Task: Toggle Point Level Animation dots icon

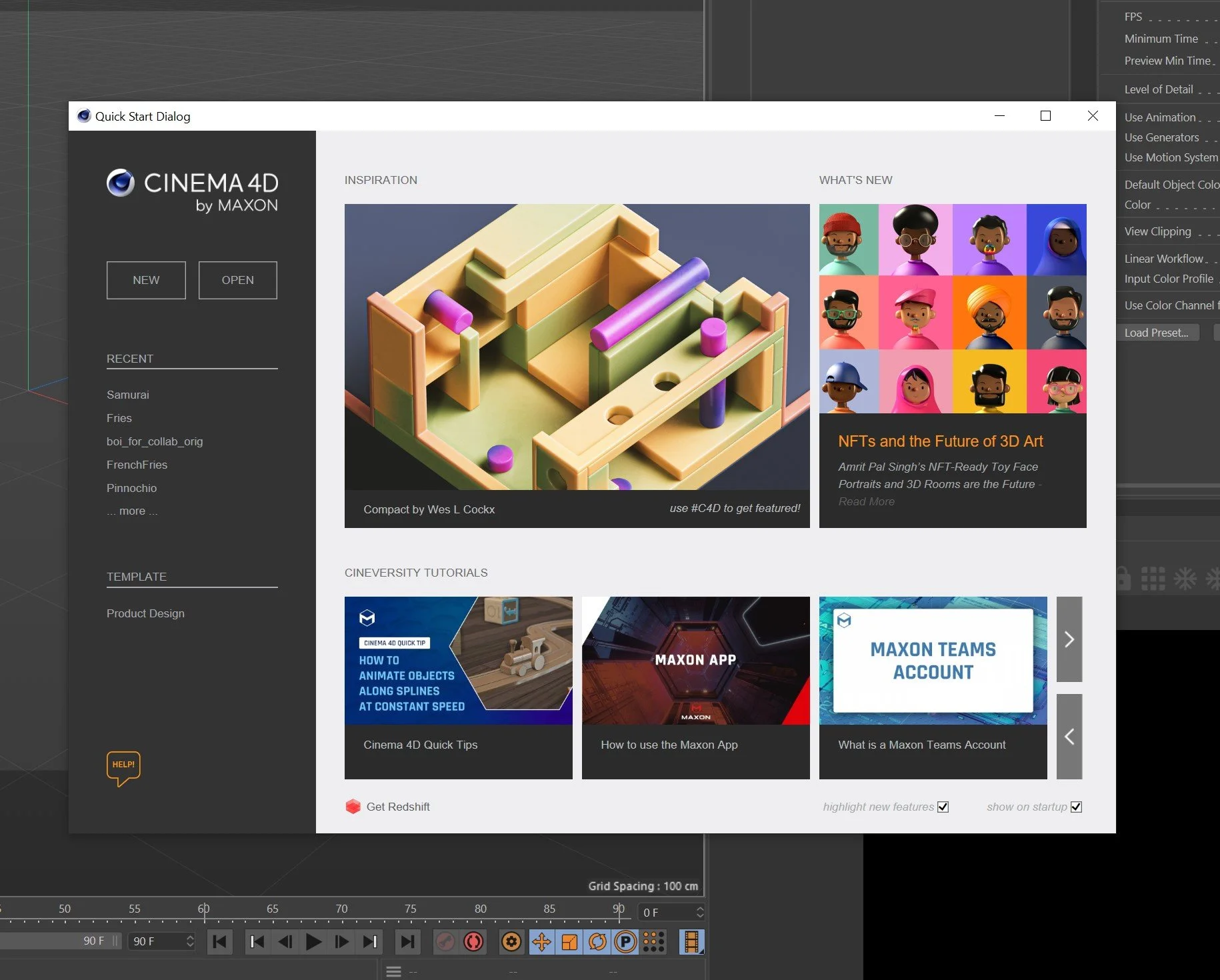Action: point(653,941)
